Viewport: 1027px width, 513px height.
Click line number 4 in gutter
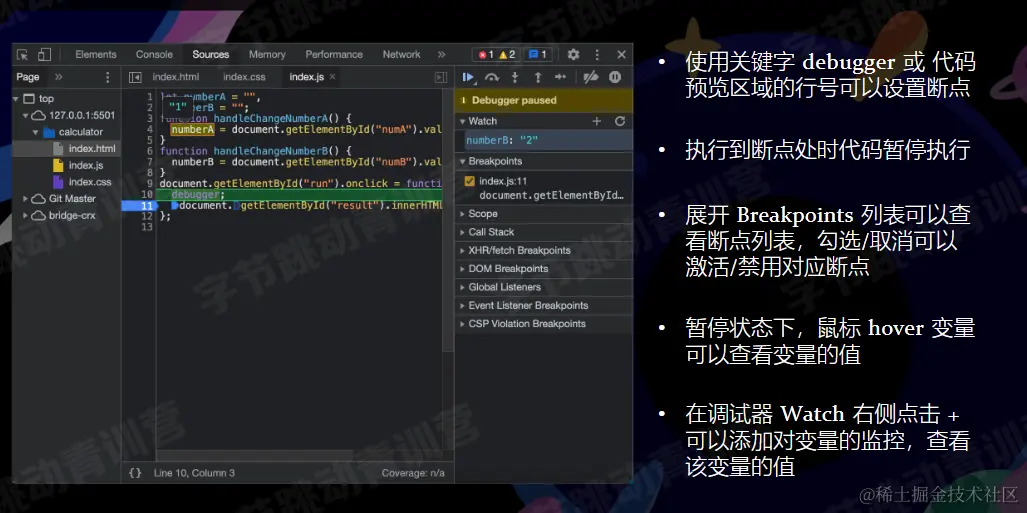[x=149, y=130]
